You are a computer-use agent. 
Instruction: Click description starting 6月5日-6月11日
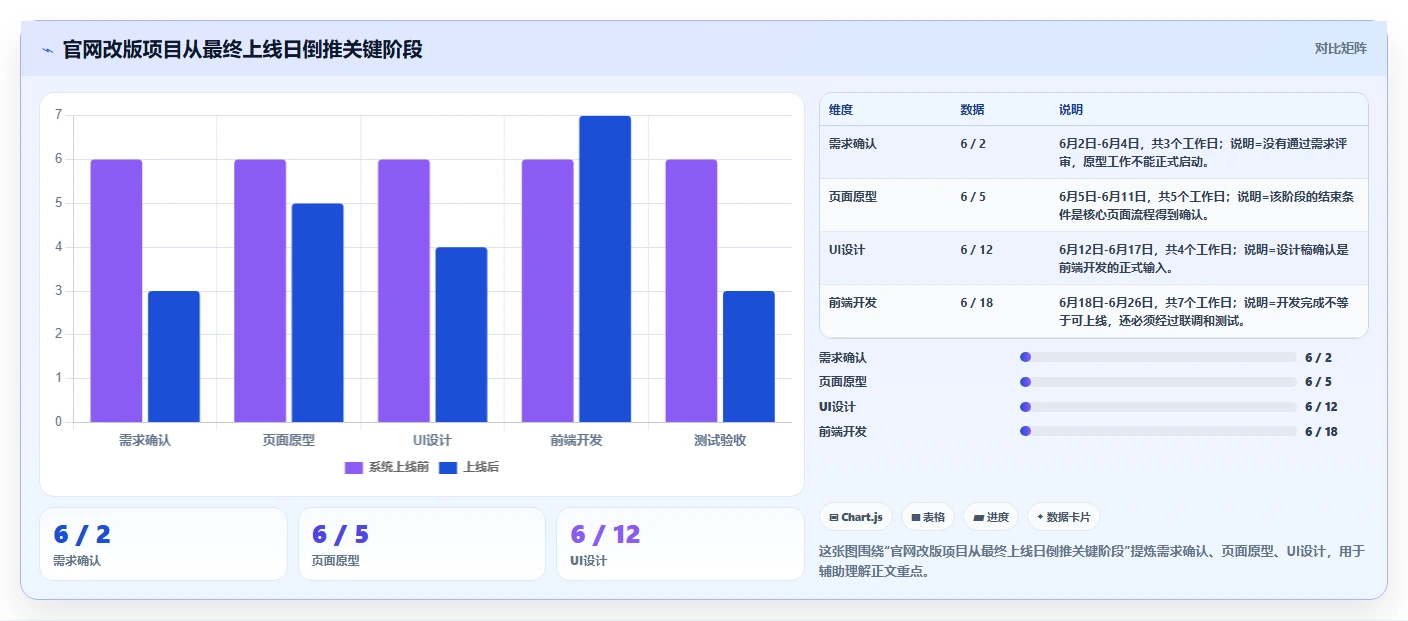click(1207, 206)
